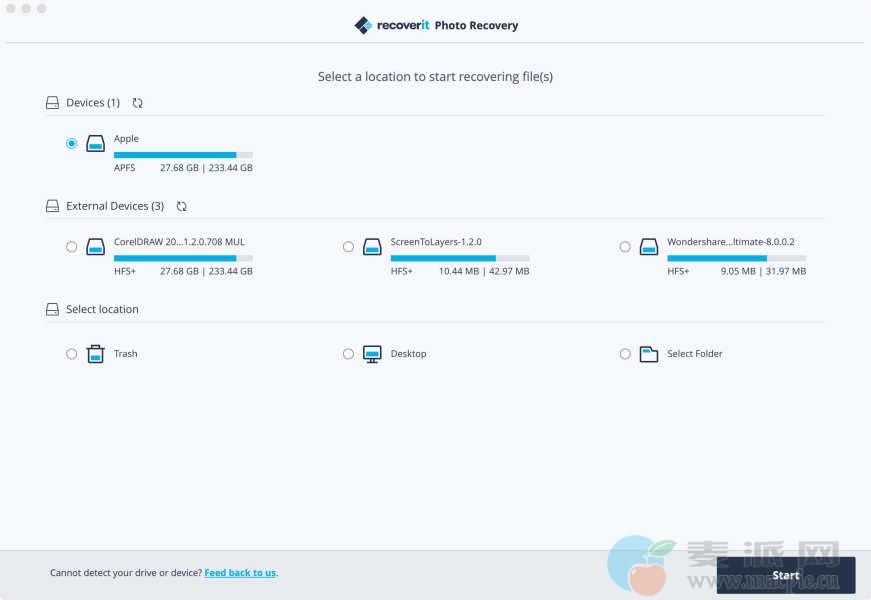Image resolution: width=871 pixels, height=600 pixels.
Task: Click the Wondershare drive icon
Action: coord(649,247)
